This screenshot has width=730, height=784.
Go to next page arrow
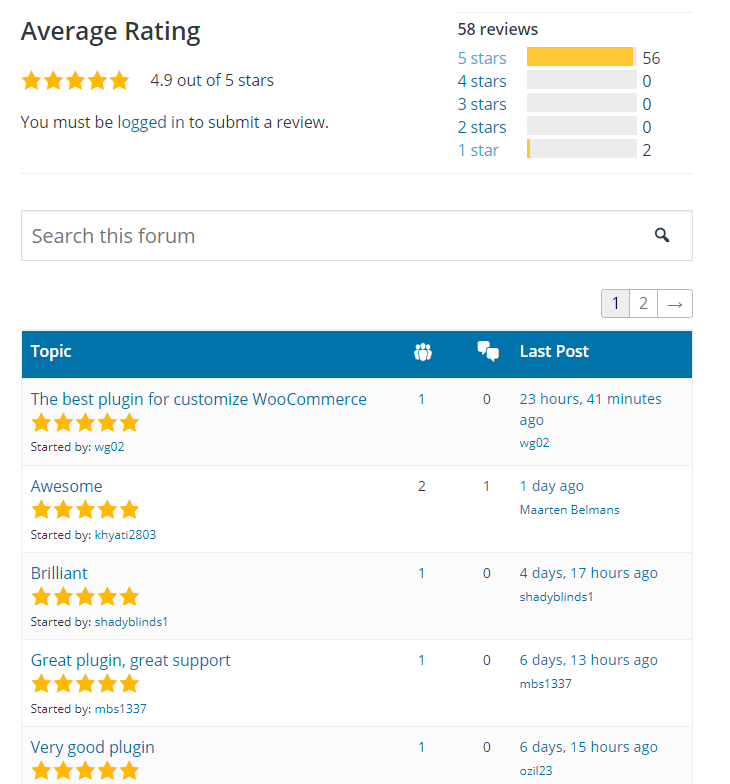tap(674, 304)
